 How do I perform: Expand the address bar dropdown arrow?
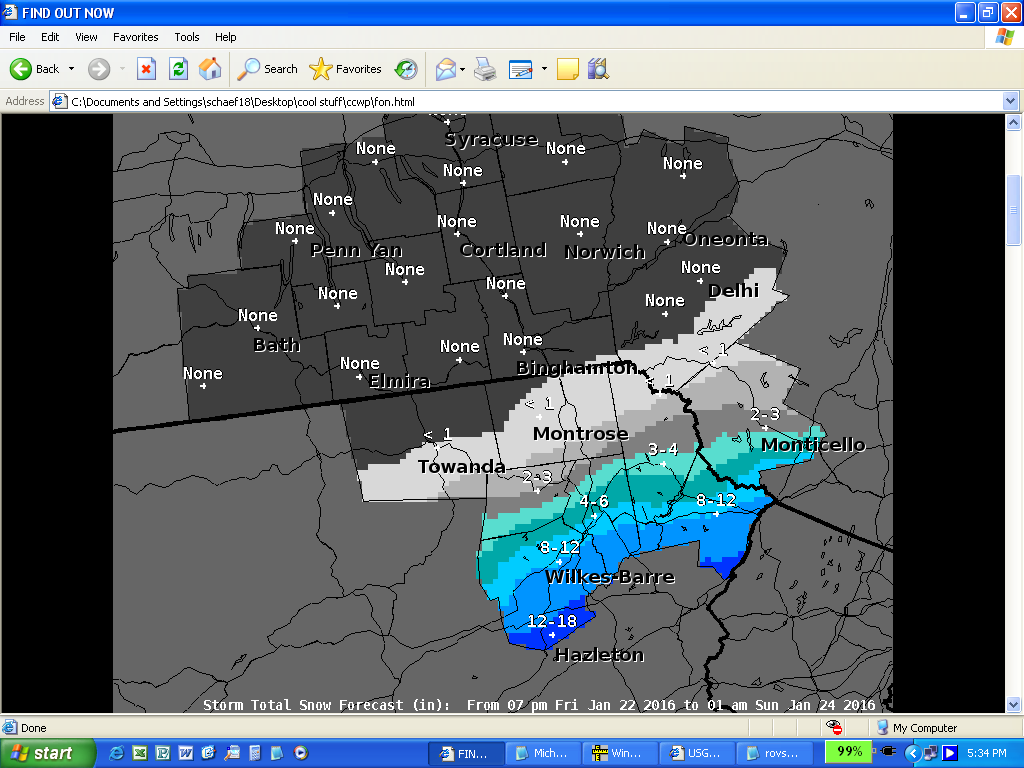1010,101
